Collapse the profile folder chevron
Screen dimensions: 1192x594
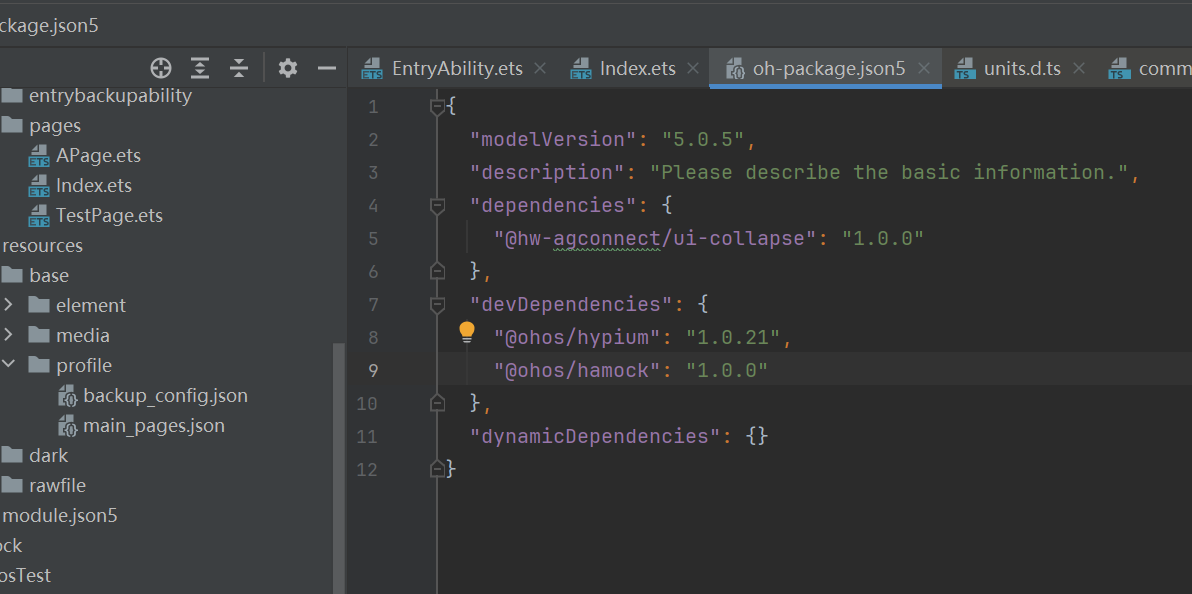point(8,365)
